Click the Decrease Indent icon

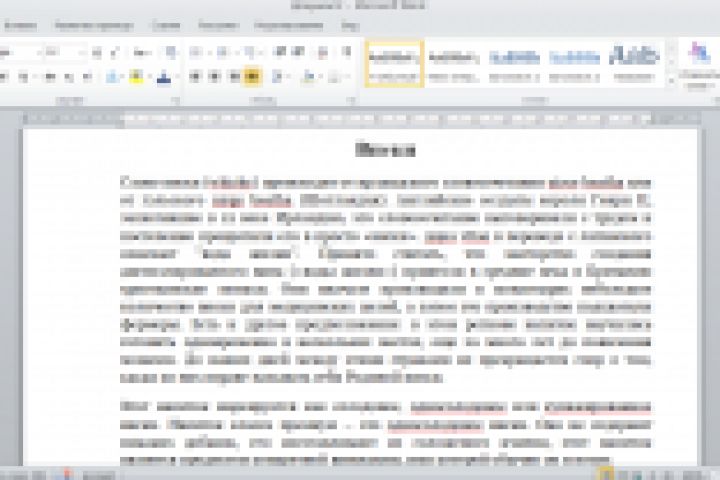280,52
